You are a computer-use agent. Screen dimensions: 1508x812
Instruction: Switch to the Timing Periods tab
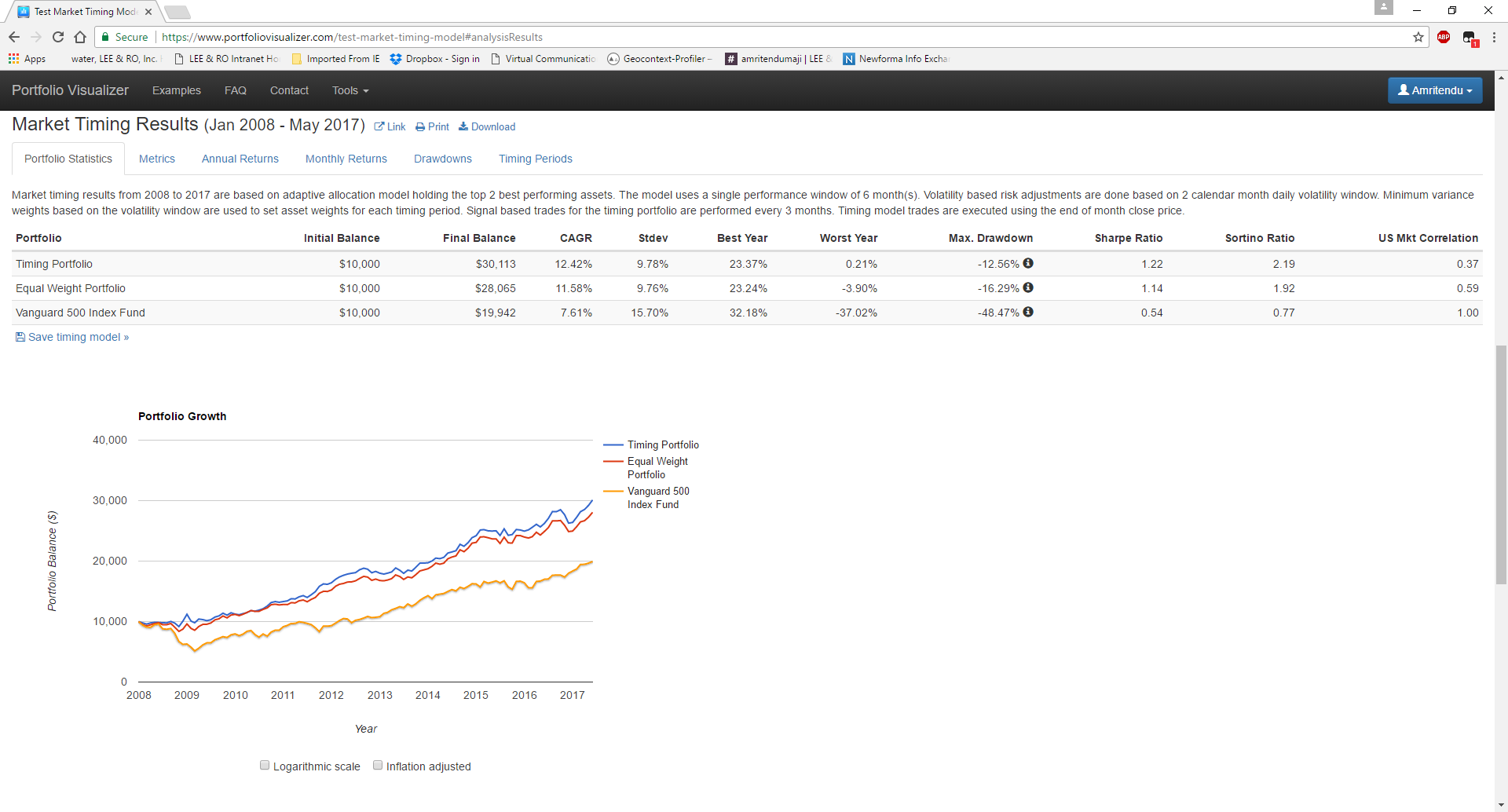click(536, 159)
